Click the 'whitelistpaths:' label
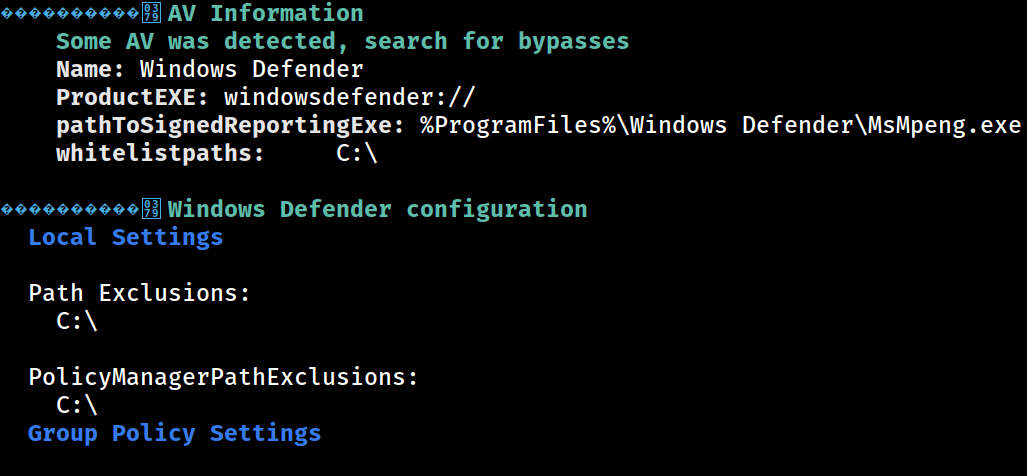1027x476 pixels. click(160, 154)
